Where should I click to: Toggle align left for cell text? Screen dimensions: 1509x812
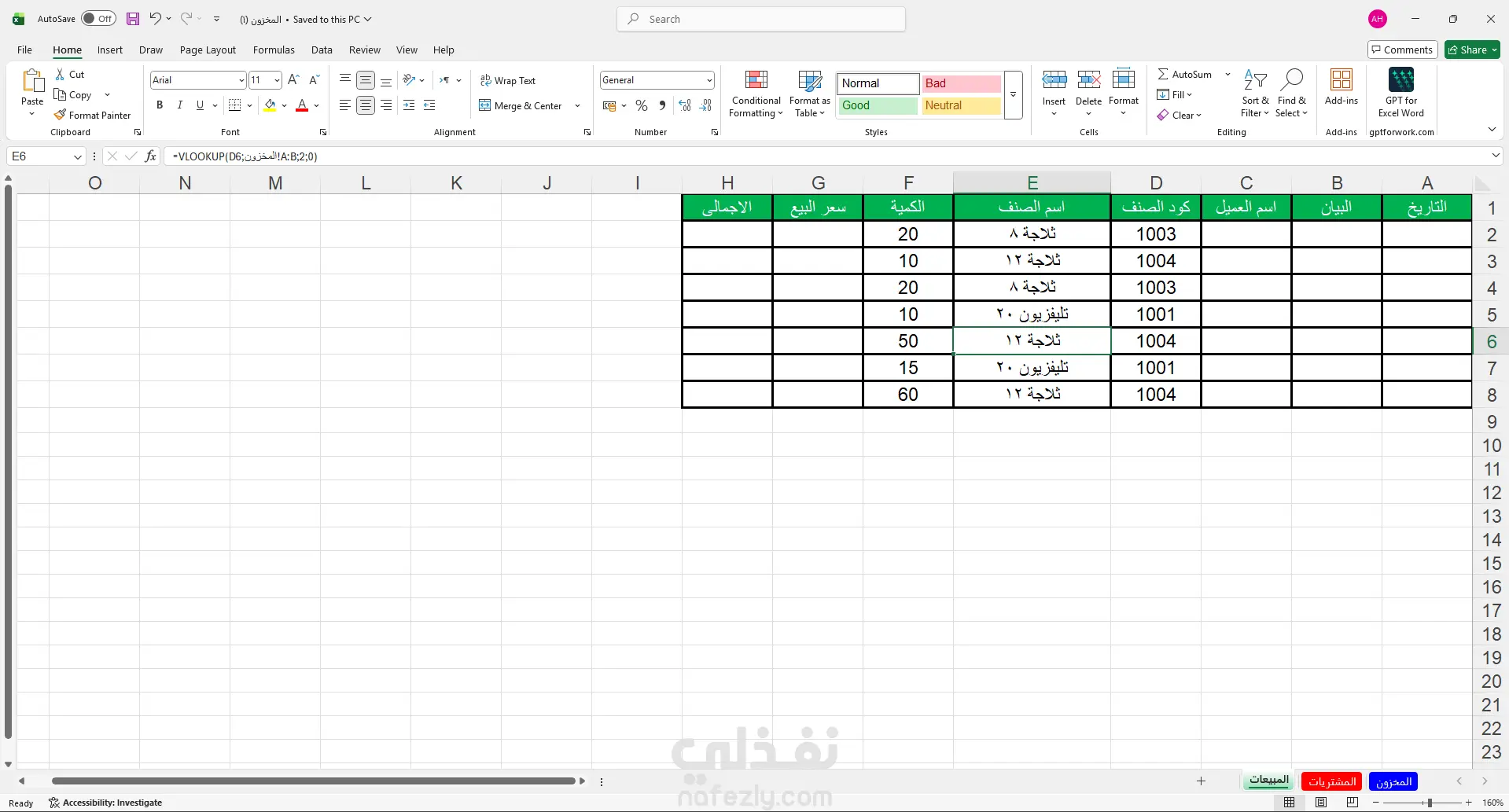click(345, 105)
